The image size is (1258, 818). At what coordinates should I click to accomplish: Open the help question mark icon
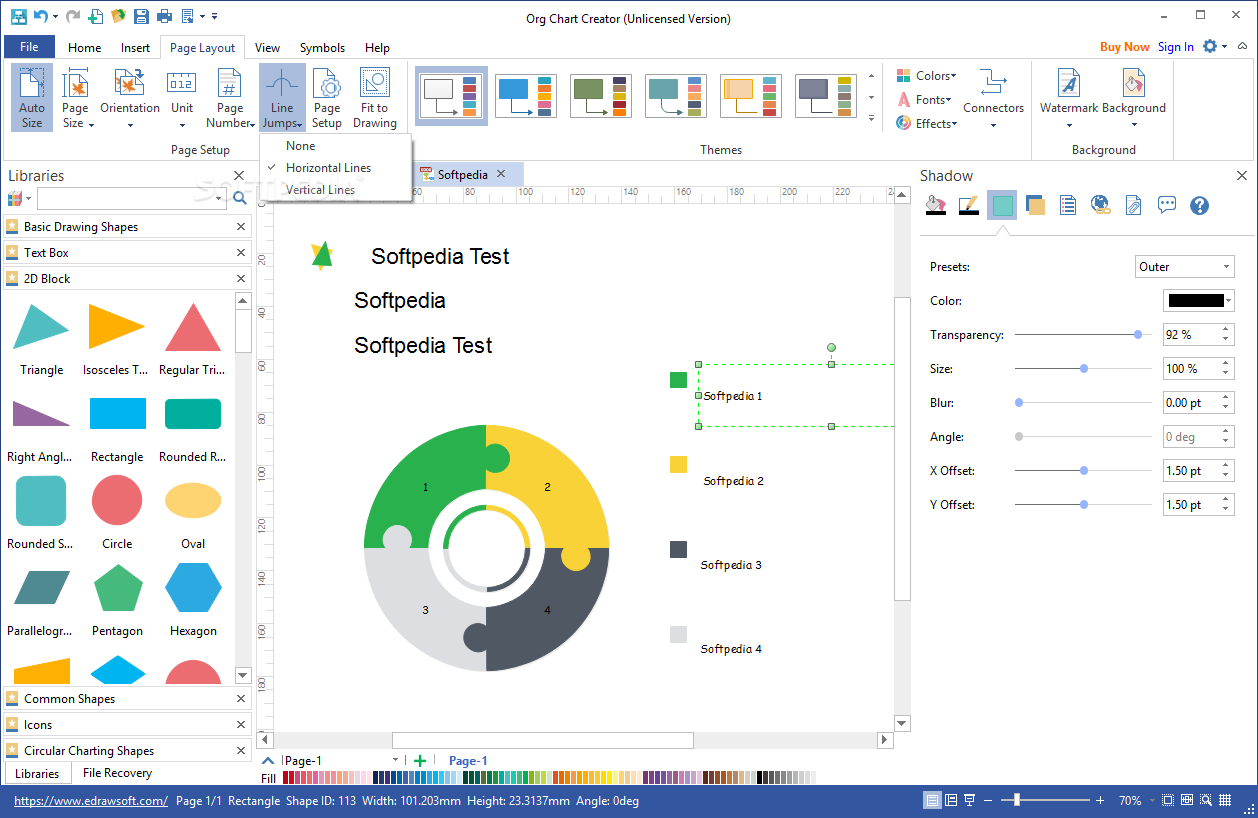pyautogui.click(x=1200, y=205)
